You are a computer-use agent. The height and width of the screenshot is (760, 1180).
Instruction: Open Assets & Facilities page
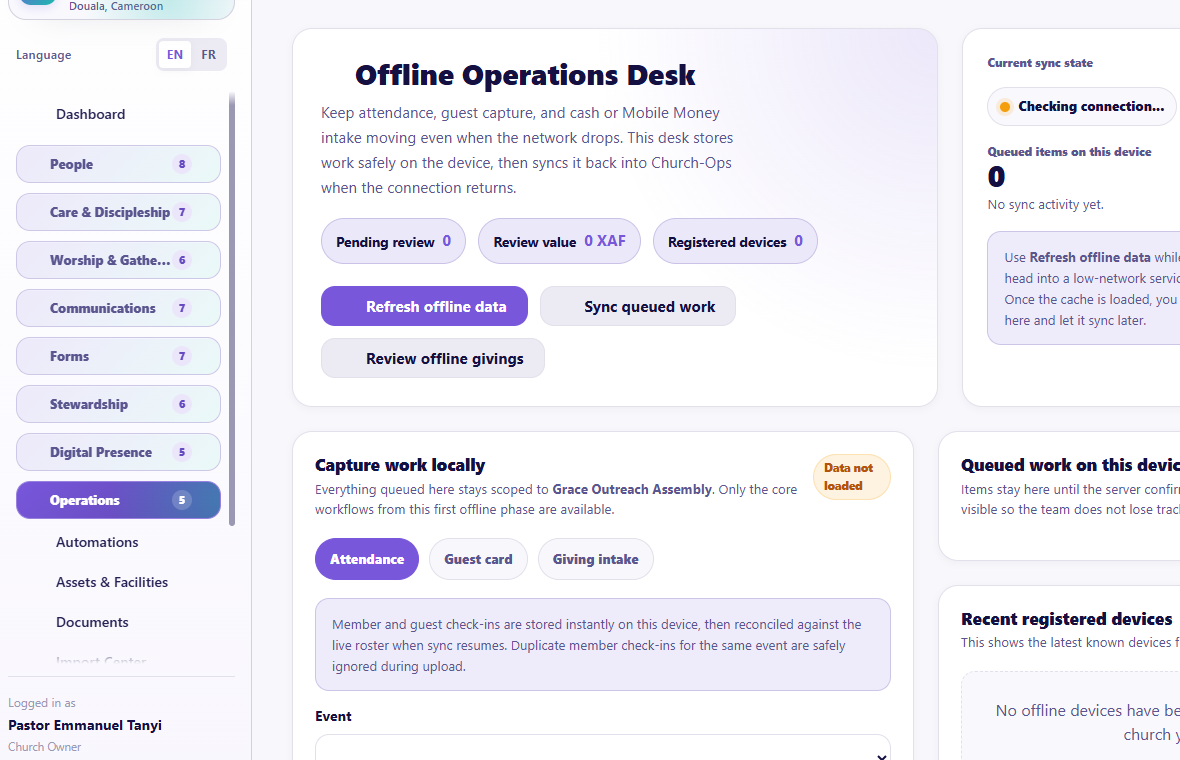pyautogui.click(x=111, y=582)
